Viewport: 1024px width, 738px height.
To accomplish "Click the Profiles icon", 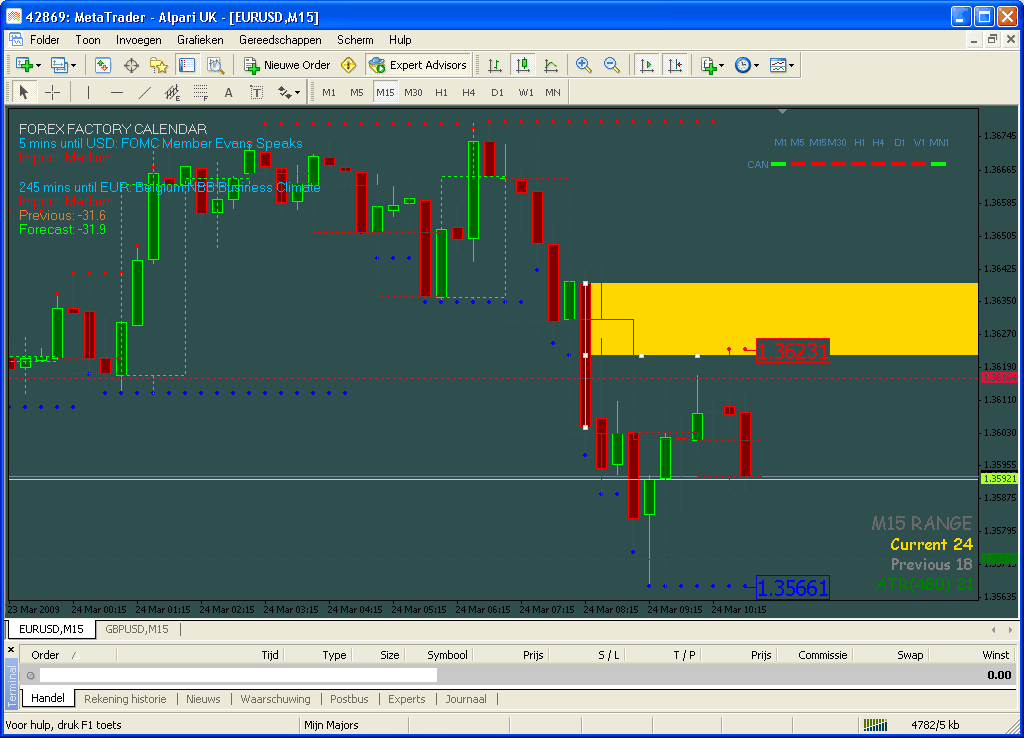I will 59,65.
